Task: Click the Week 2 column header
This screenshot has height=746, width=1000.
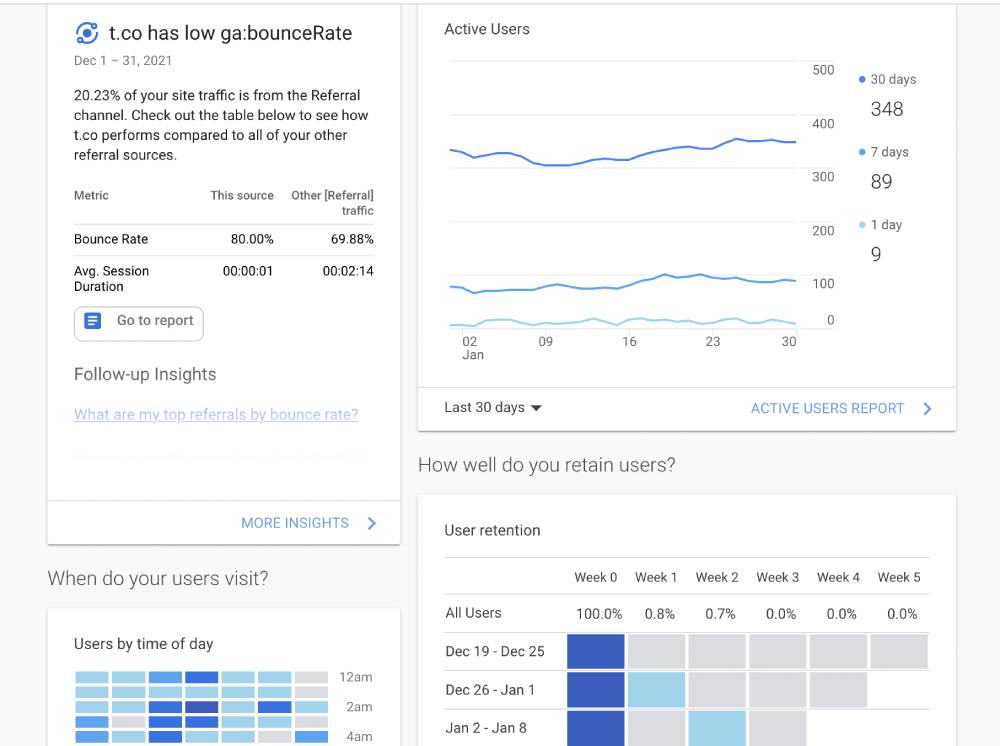Action: [x=717, y=577]
